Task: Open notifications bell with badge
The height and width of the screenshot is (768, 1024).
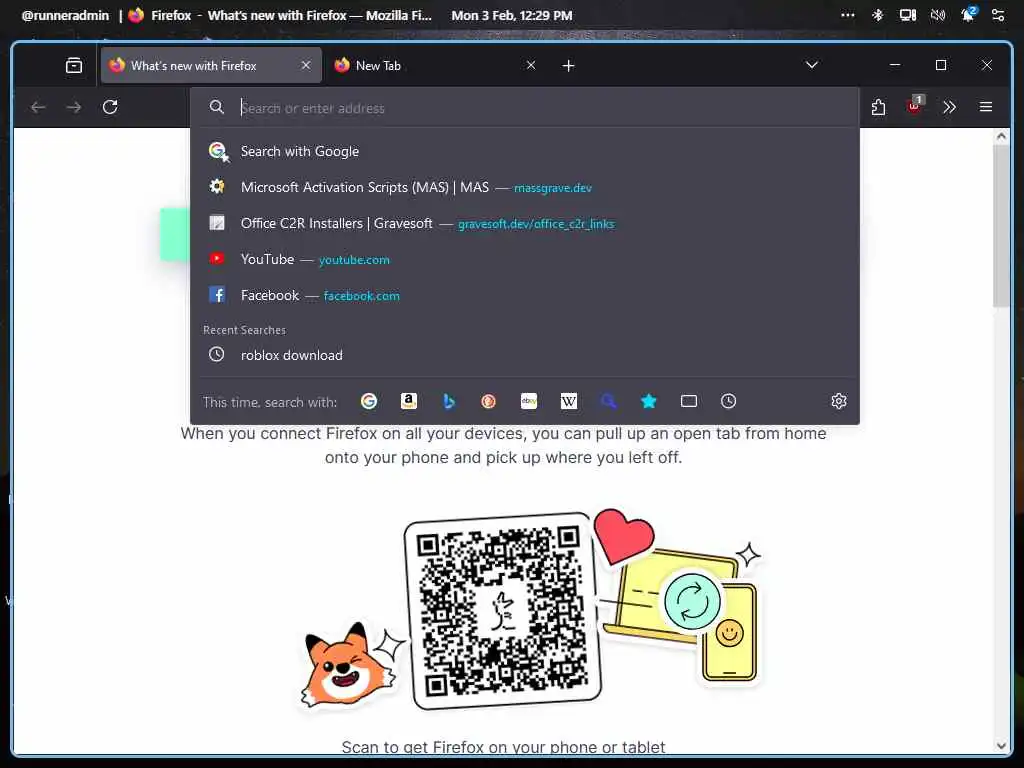Action: [x=968, y=14]
